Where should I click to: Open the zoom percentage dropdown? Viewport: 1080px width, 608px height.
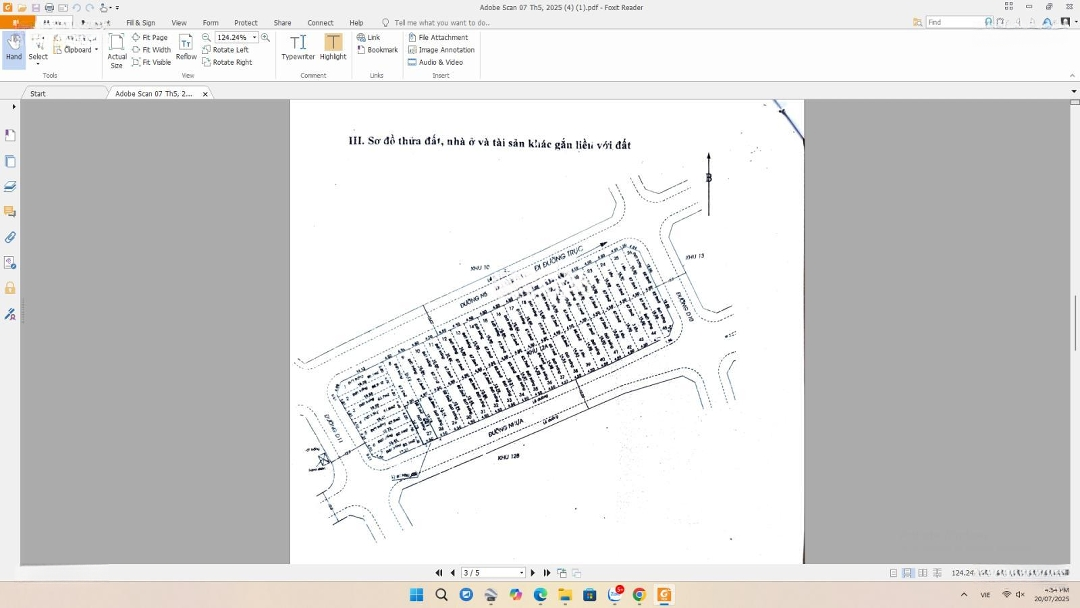[x=254, y=37]
